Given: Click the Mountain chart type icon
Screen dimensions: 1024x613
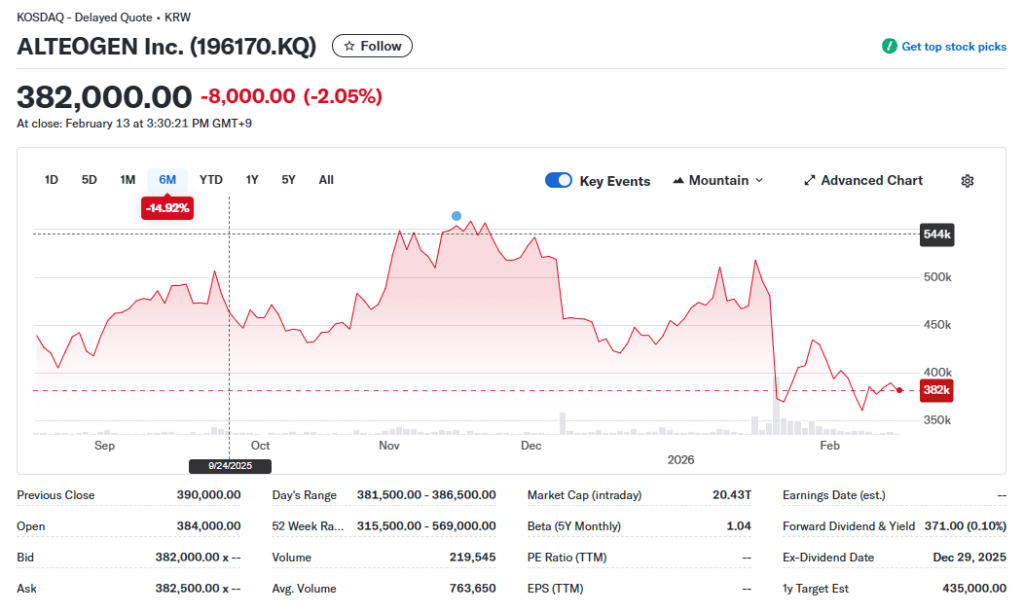Looking at the screenshot, I should click(x=679, y=181).
